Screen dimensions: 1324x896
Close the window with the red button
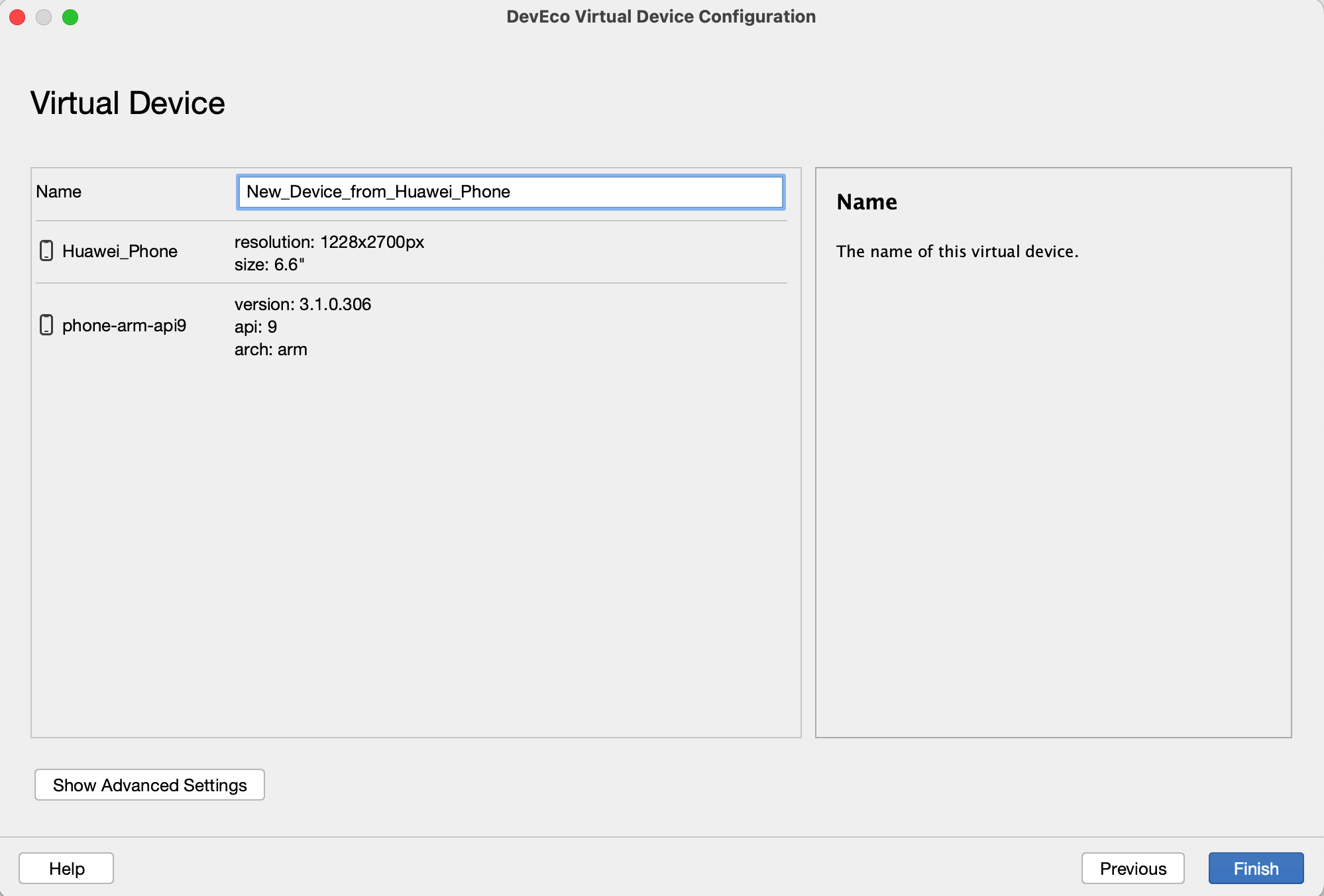[17, 17]
